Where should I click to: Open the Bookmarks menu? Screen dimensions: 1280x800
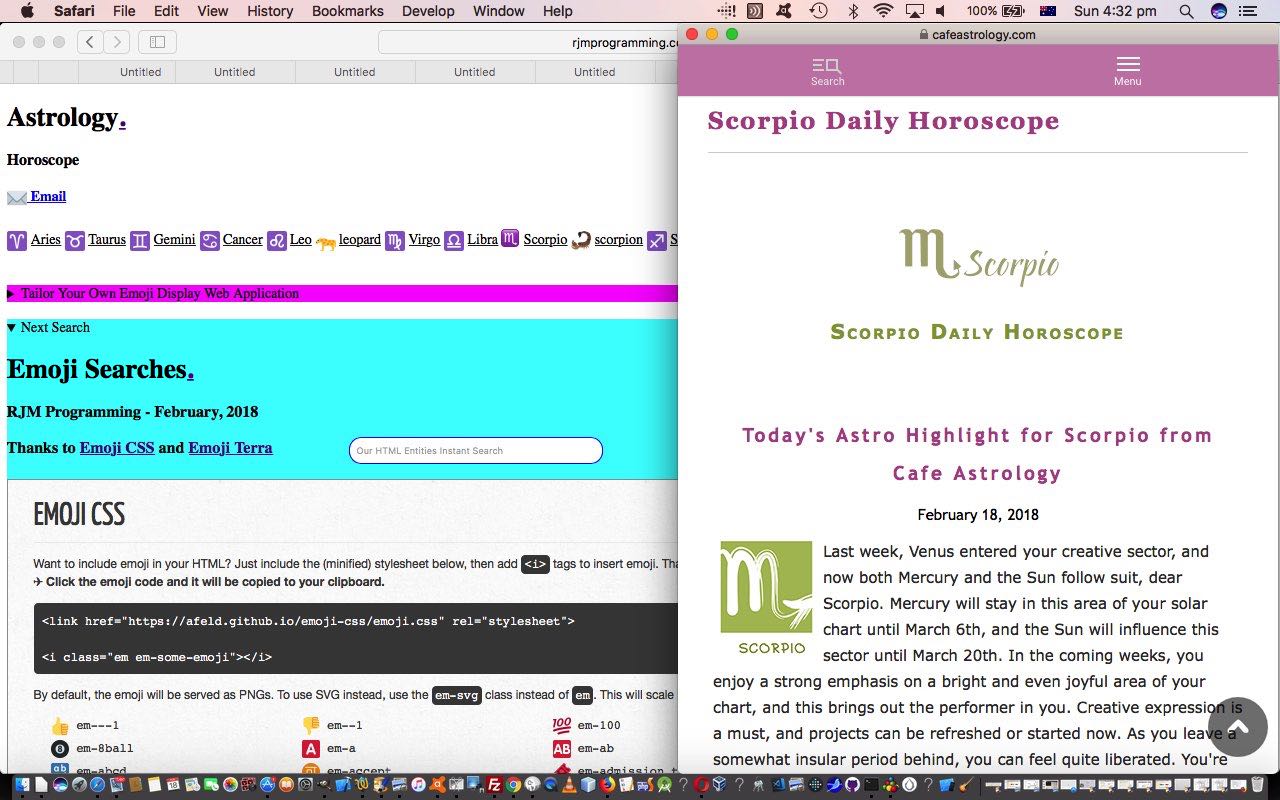[x=347, y=11]
